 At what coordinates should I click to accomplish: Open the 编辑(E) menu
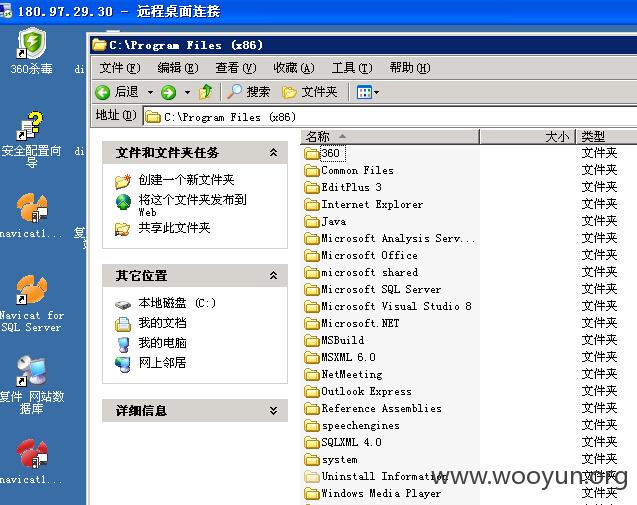tap(178, 68)
